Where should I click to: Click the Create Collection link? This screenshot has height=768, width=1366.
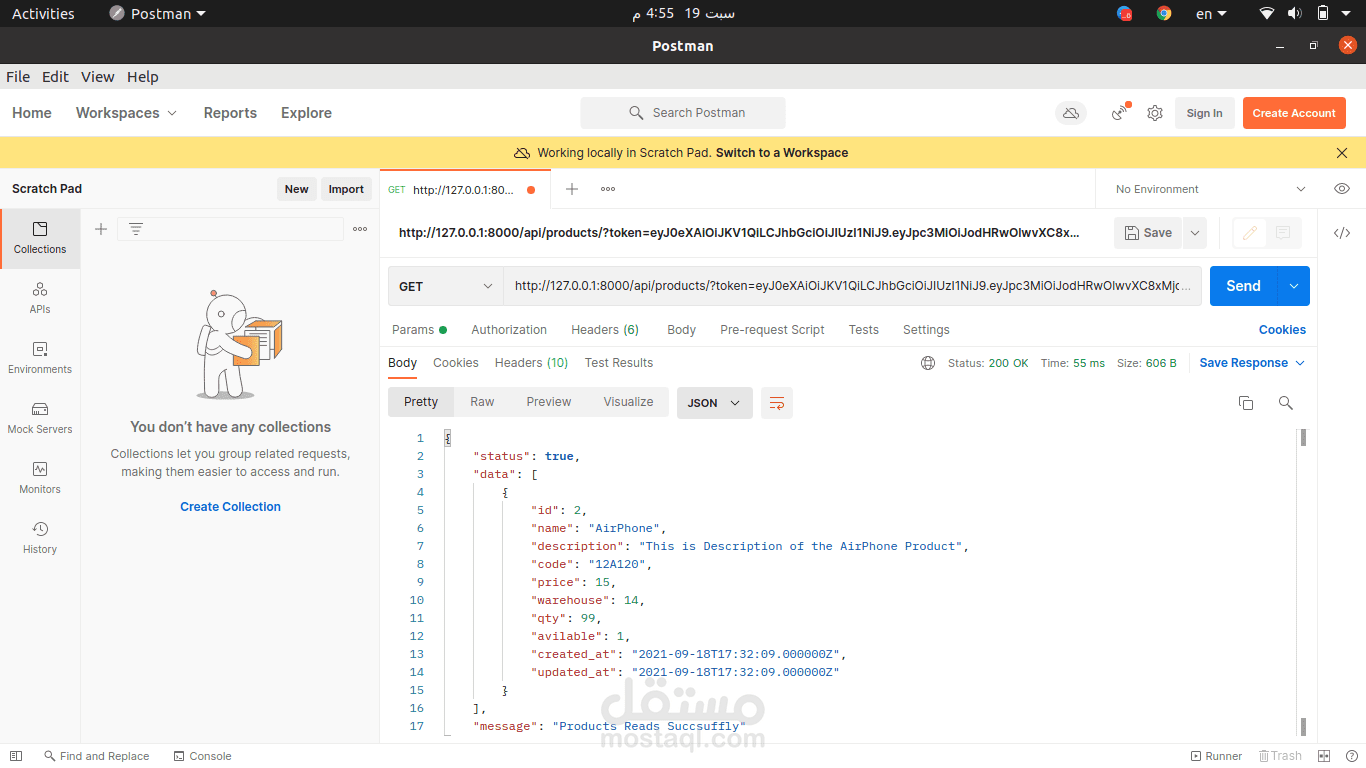230,507
